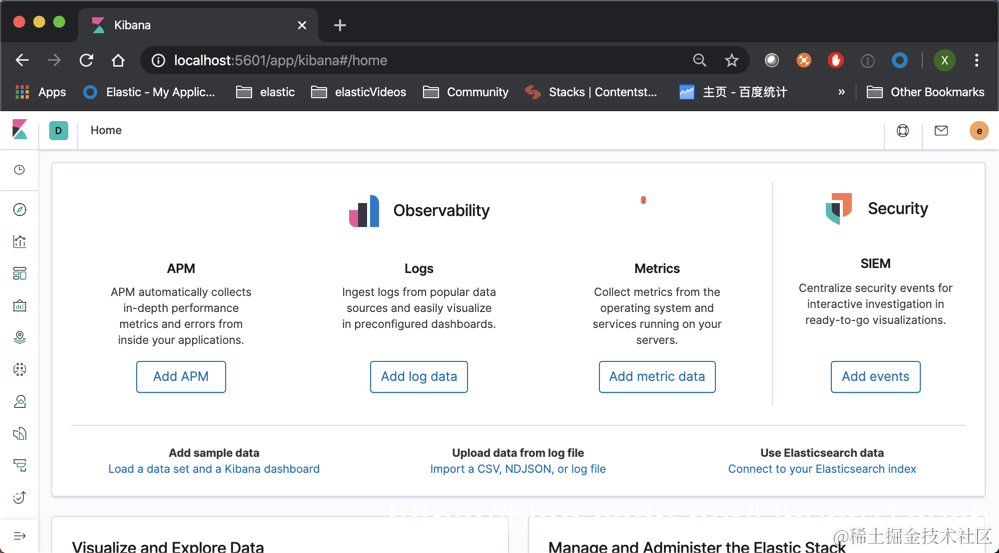Click the Observability logo icon
999x553 pixels.
(364, 211)
